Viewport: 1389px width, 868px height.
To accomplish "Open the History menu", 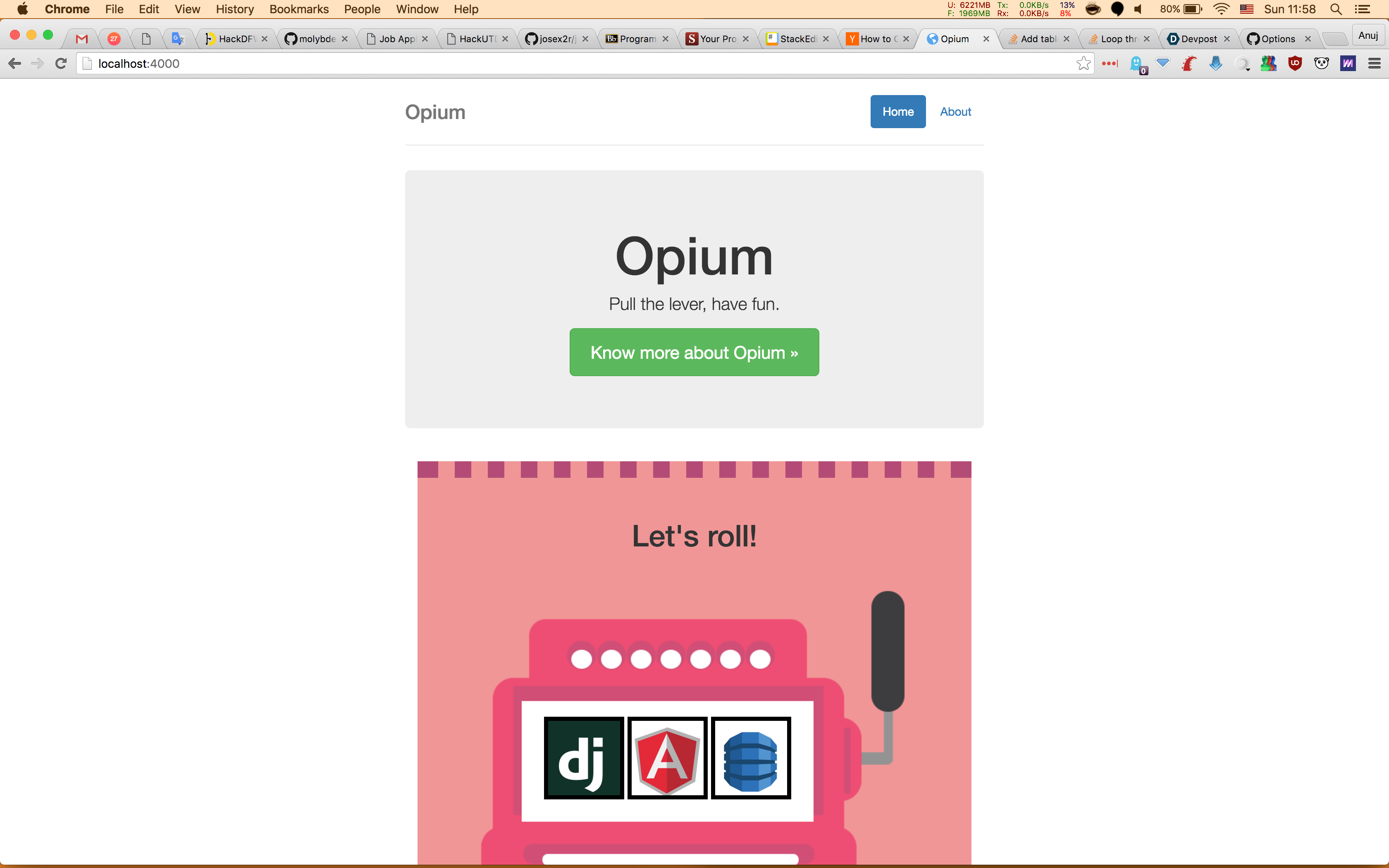I will [234, 9].
